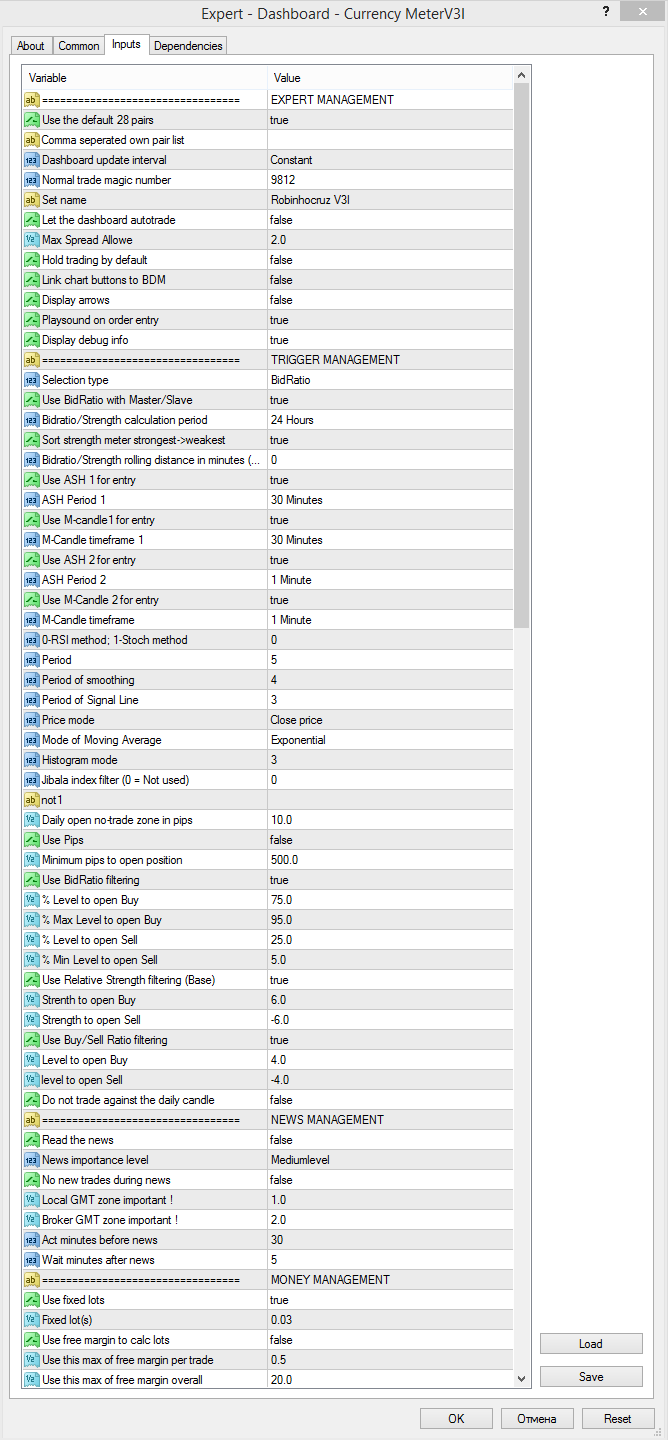Click the scrollbar up arrow
The height and width of the screenshot is (1440, 668).
[522, 75]
